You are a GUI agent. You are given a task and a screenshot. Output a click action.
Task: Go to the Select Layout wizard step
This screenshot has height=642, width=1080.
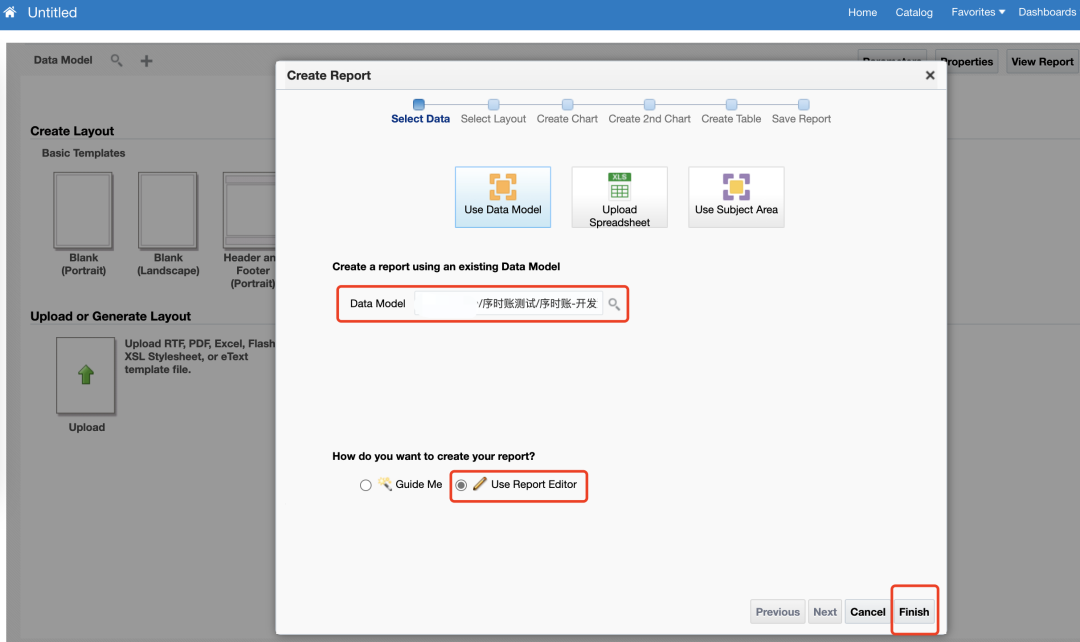[493, 112]
